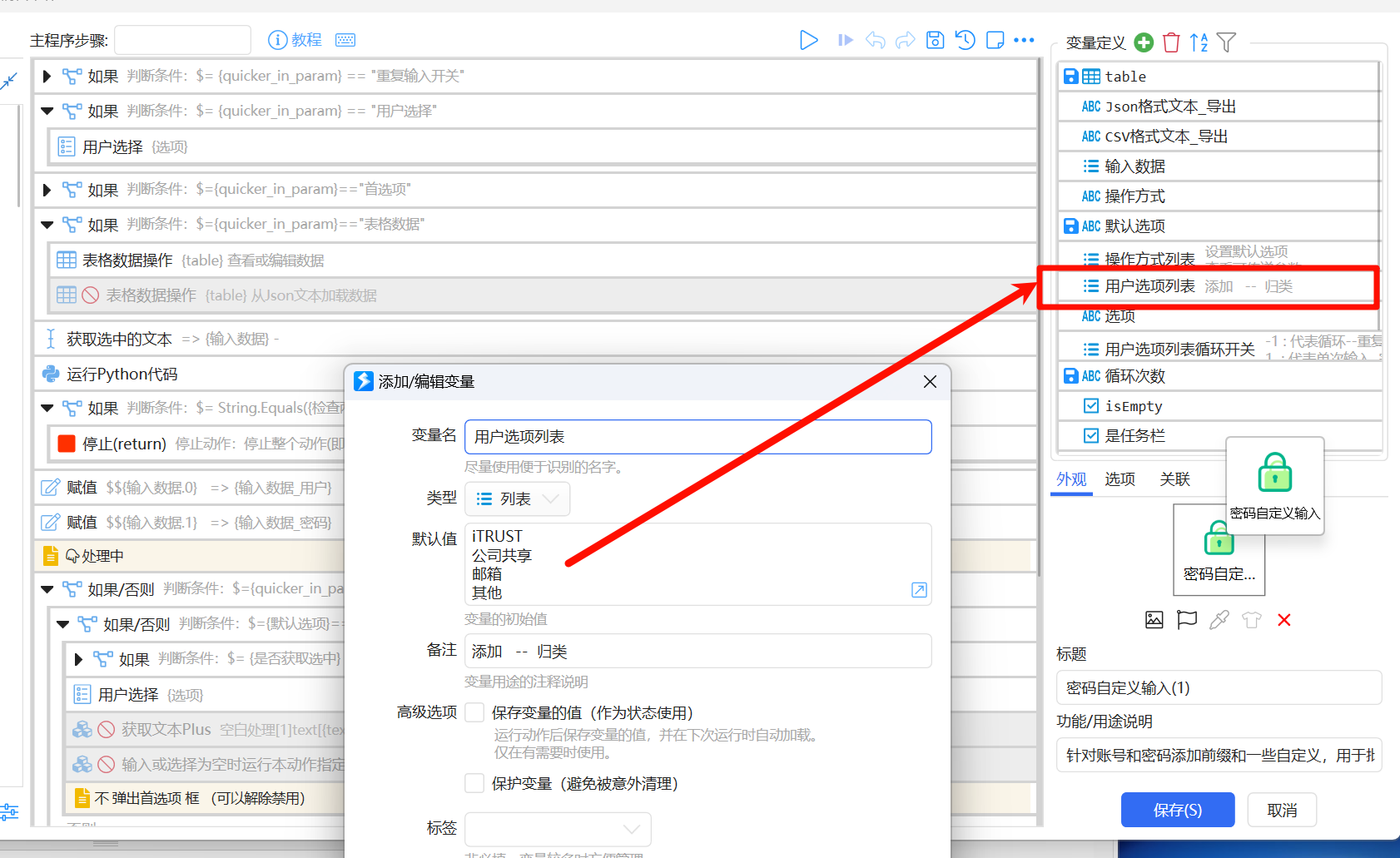Viewport: 1400px width, 858px height.
Task: Click the choose-image icon under action icon
Action: coord(1154,620)
